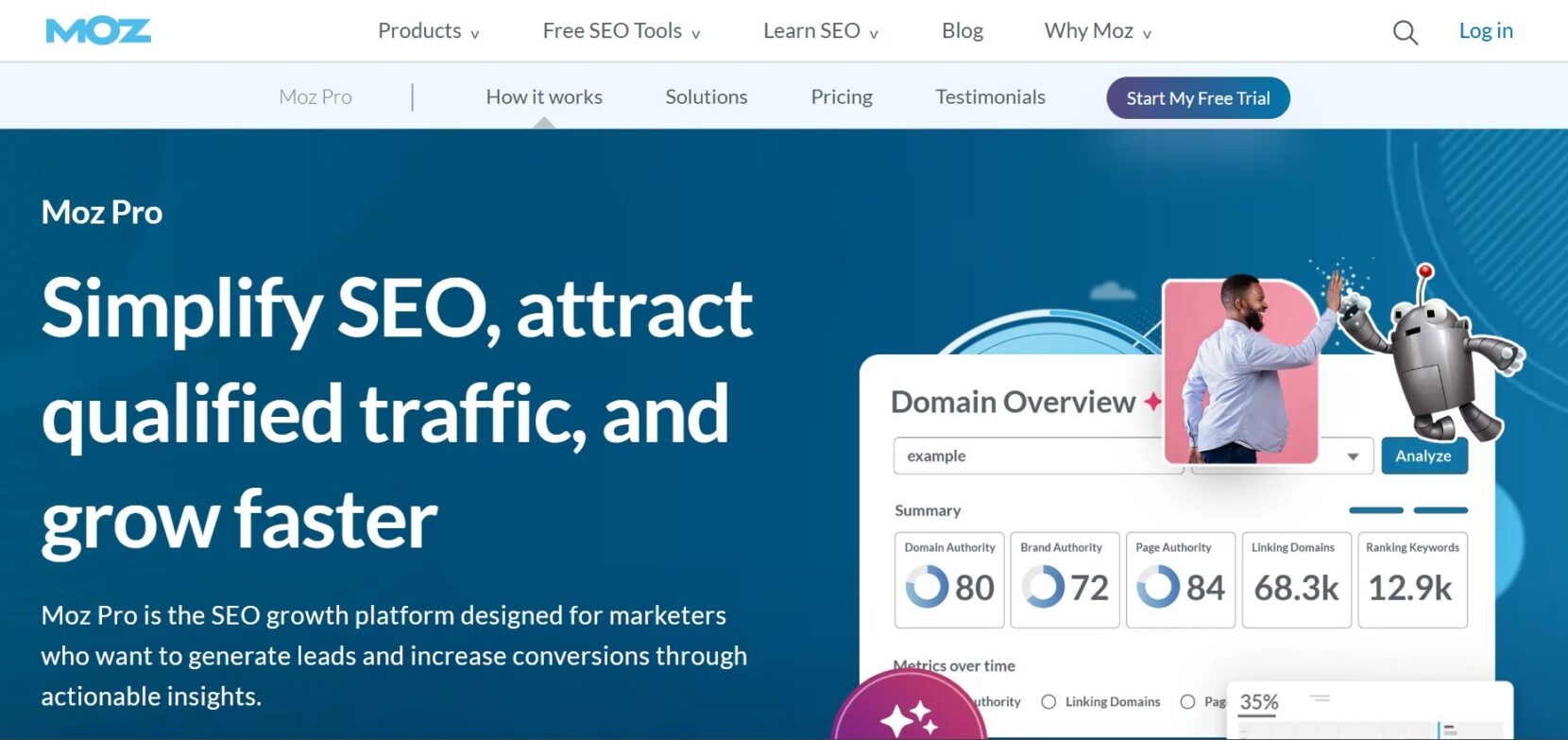The image size is (1568, 740).
Task: Click the Summary heading
Action: pyautogui.click(x=928, y=510)
